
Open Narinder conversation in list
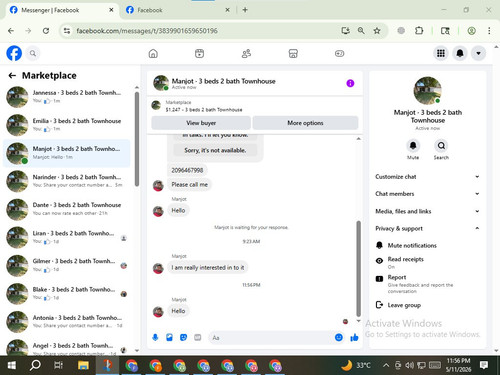(67, 181)
